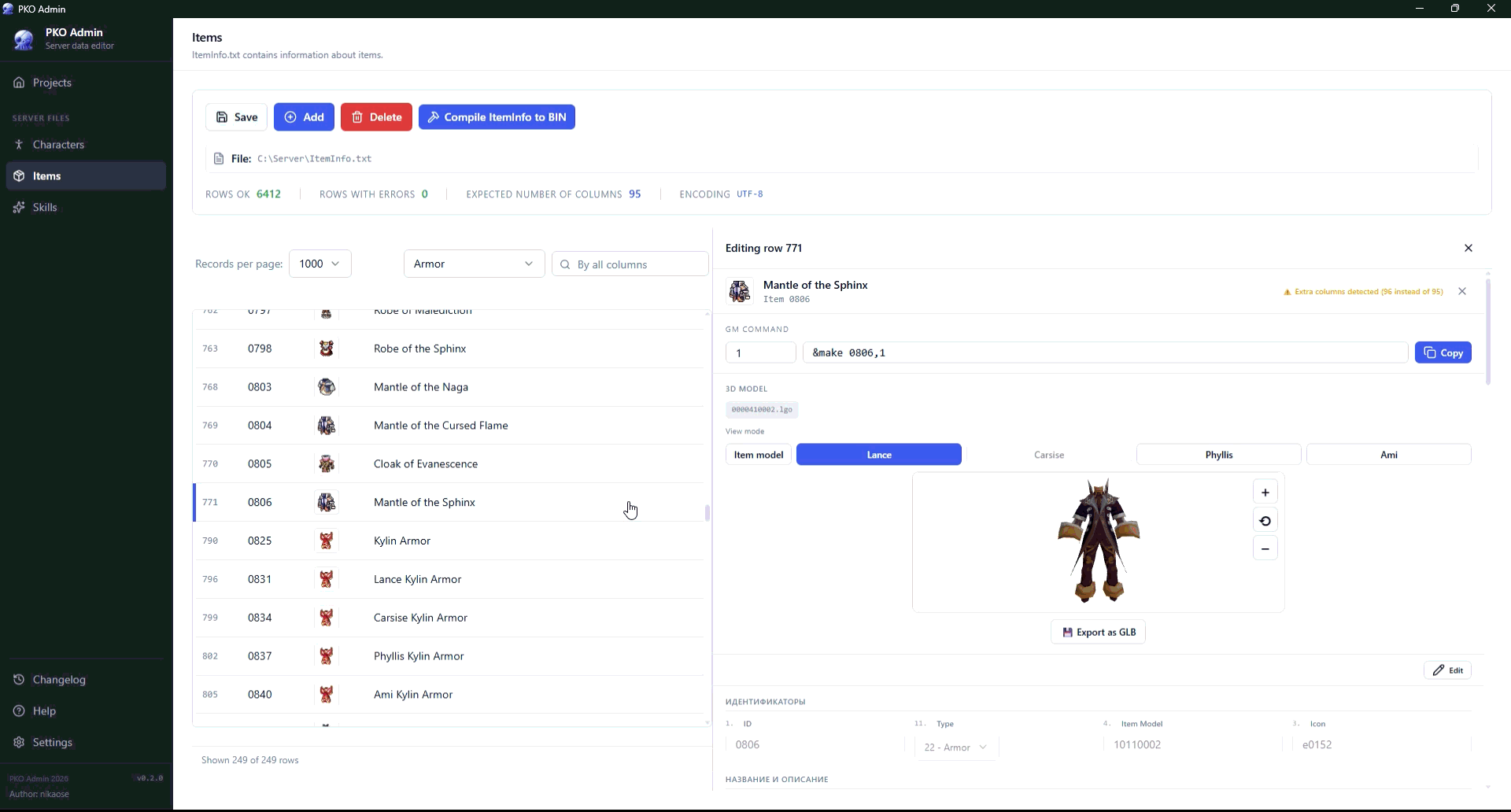Zoom in the 3D model preview
Image resolution: width=1511 pixels, height=812 pixels.
pyautogui.click(x=1265, y=493)
